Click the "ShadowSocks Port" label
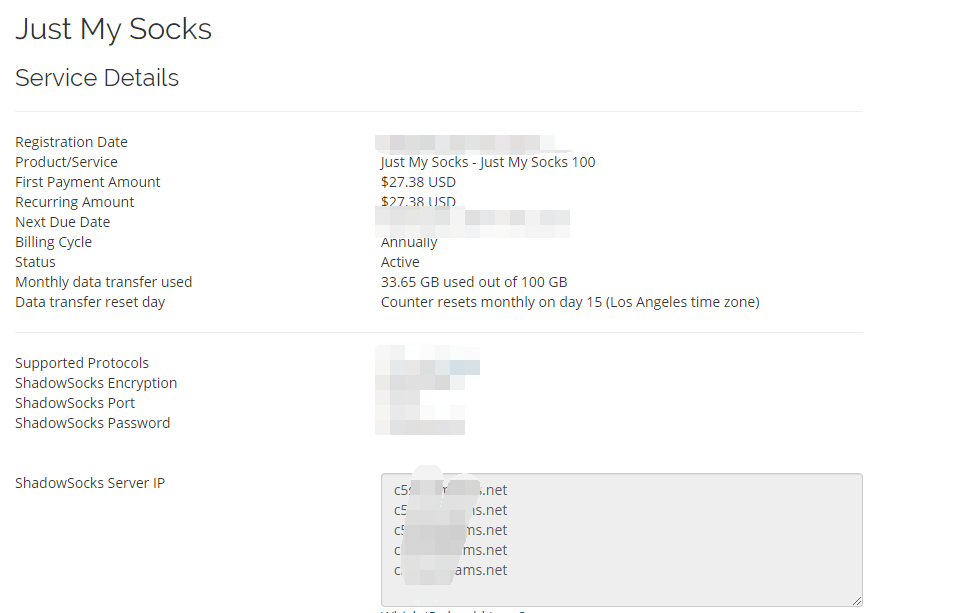Viewport: 963px width, 613px height. coord(75,403)
